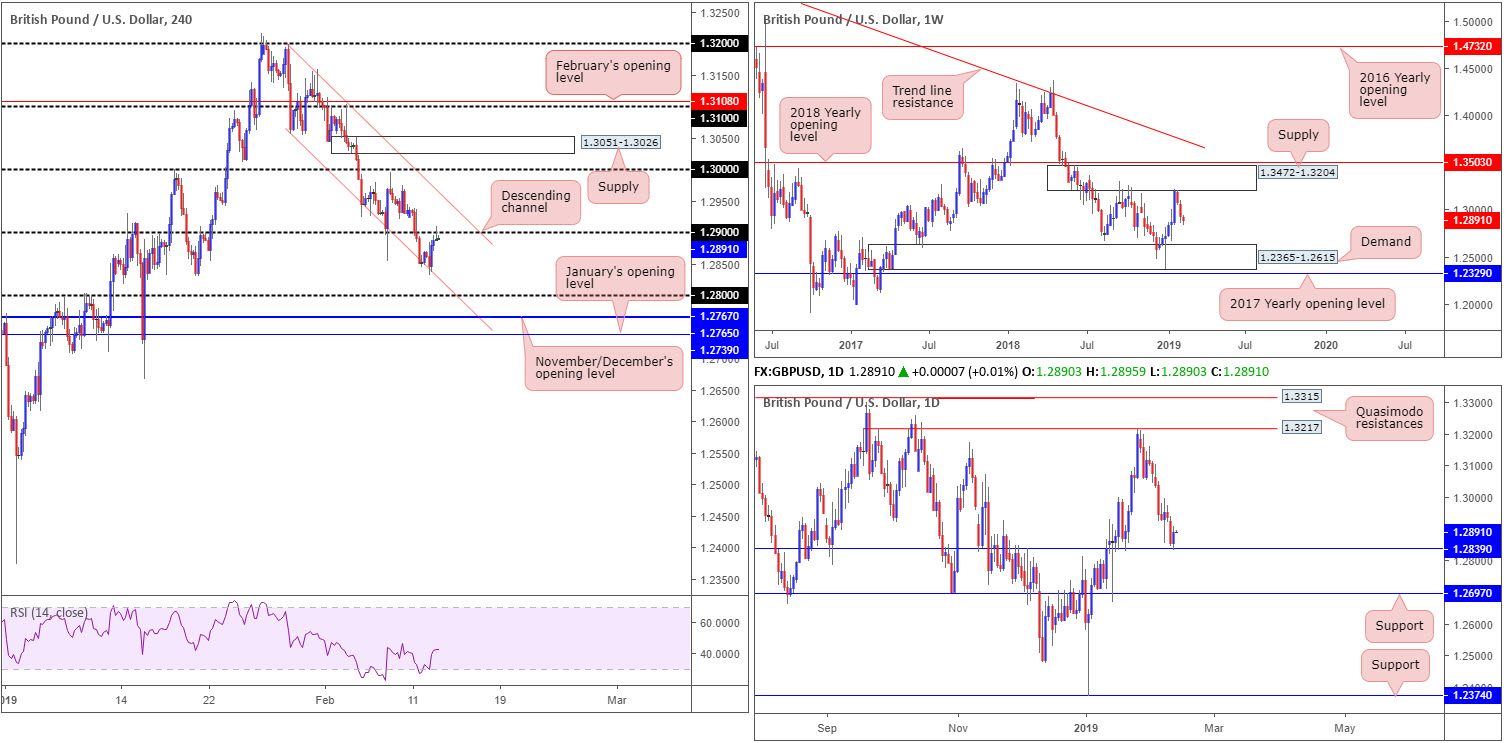Click the red 1.28910 label on weekly chart
1506x743 pixels.
tap(1474, 220)
